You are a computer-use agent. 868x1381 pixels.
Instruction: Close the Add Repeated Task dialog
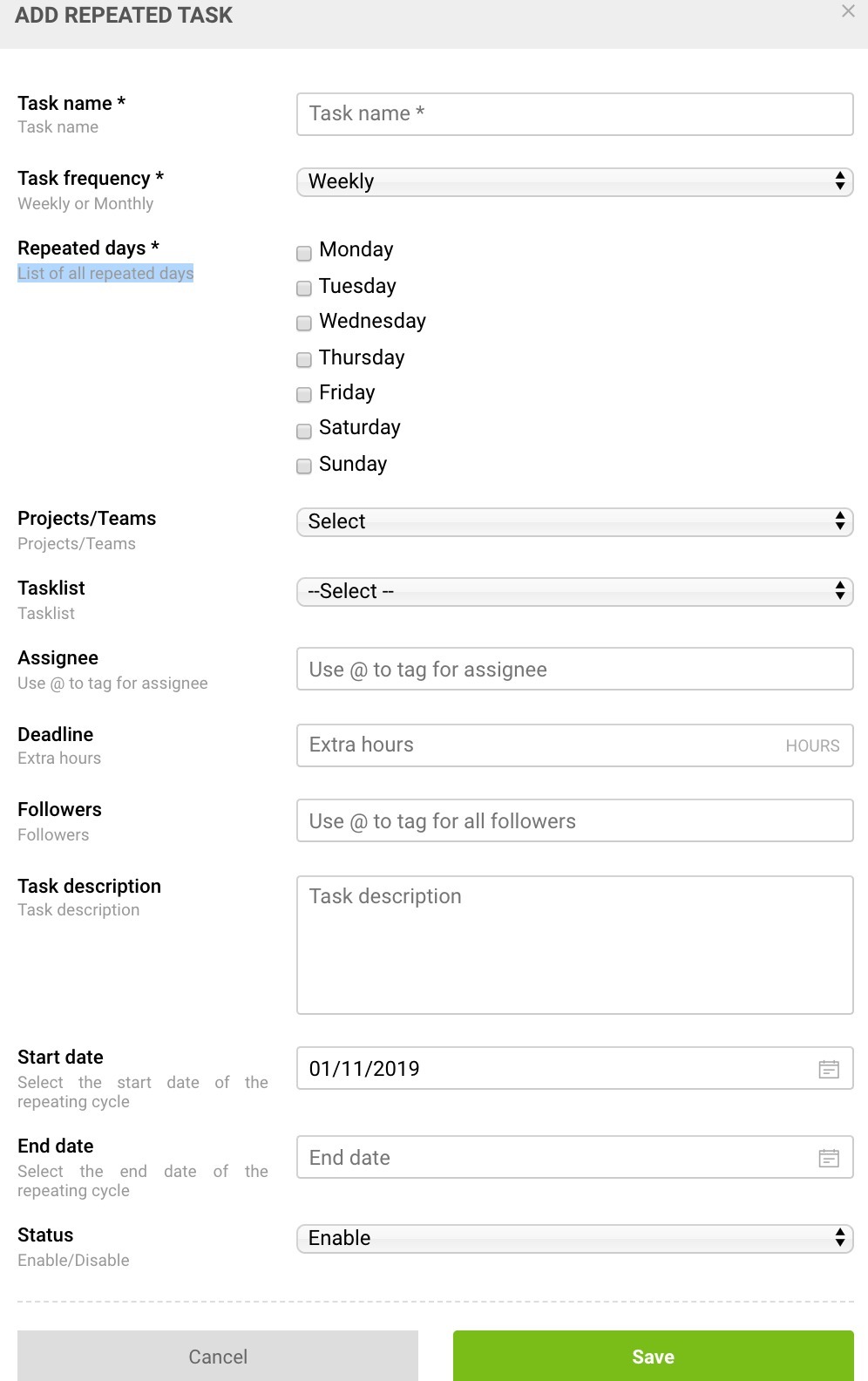click(849, 12)
